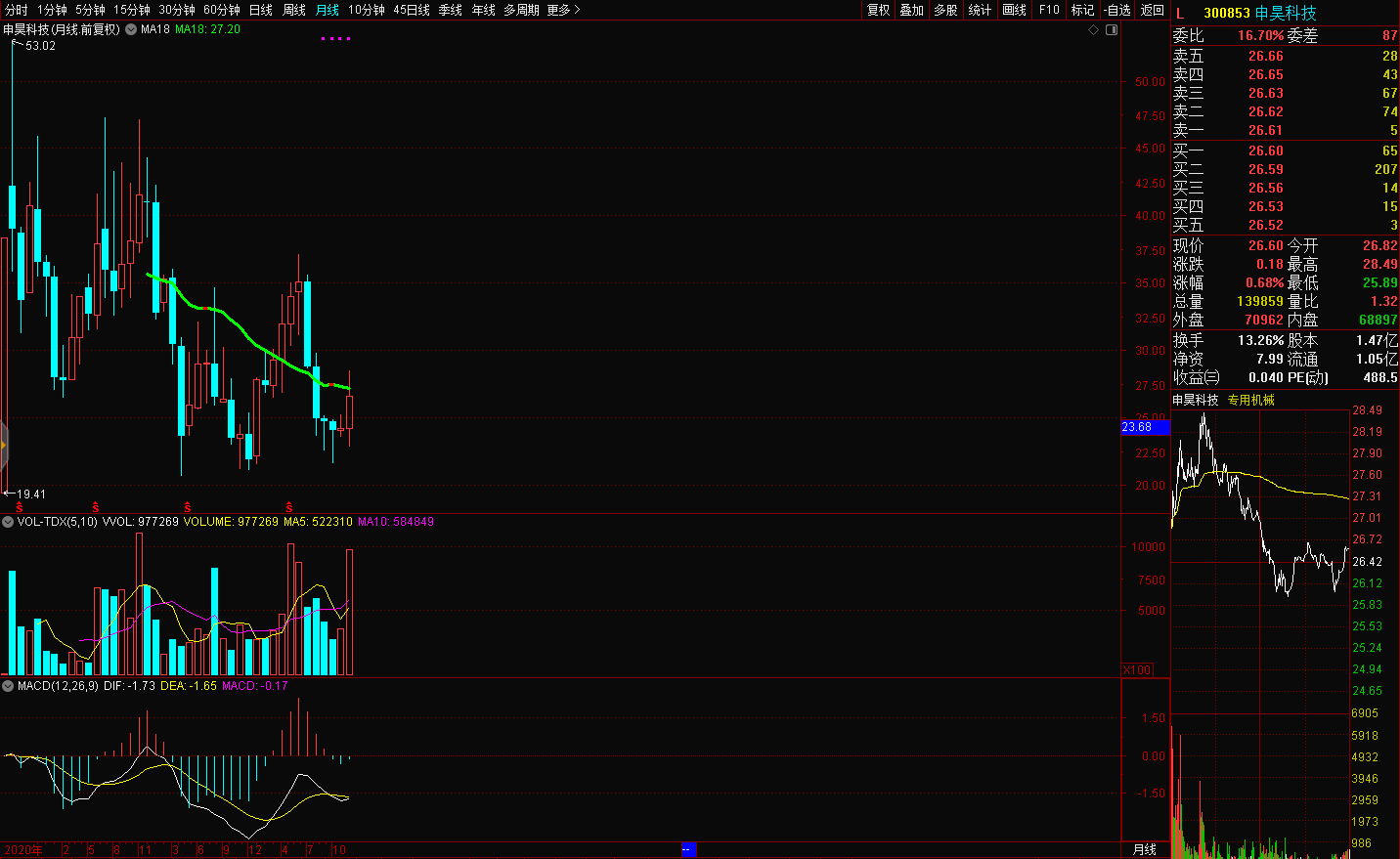Select the 1分钟 period tab
The image size is (1400, 859).
pyautogui.click(x=52, y=10)
